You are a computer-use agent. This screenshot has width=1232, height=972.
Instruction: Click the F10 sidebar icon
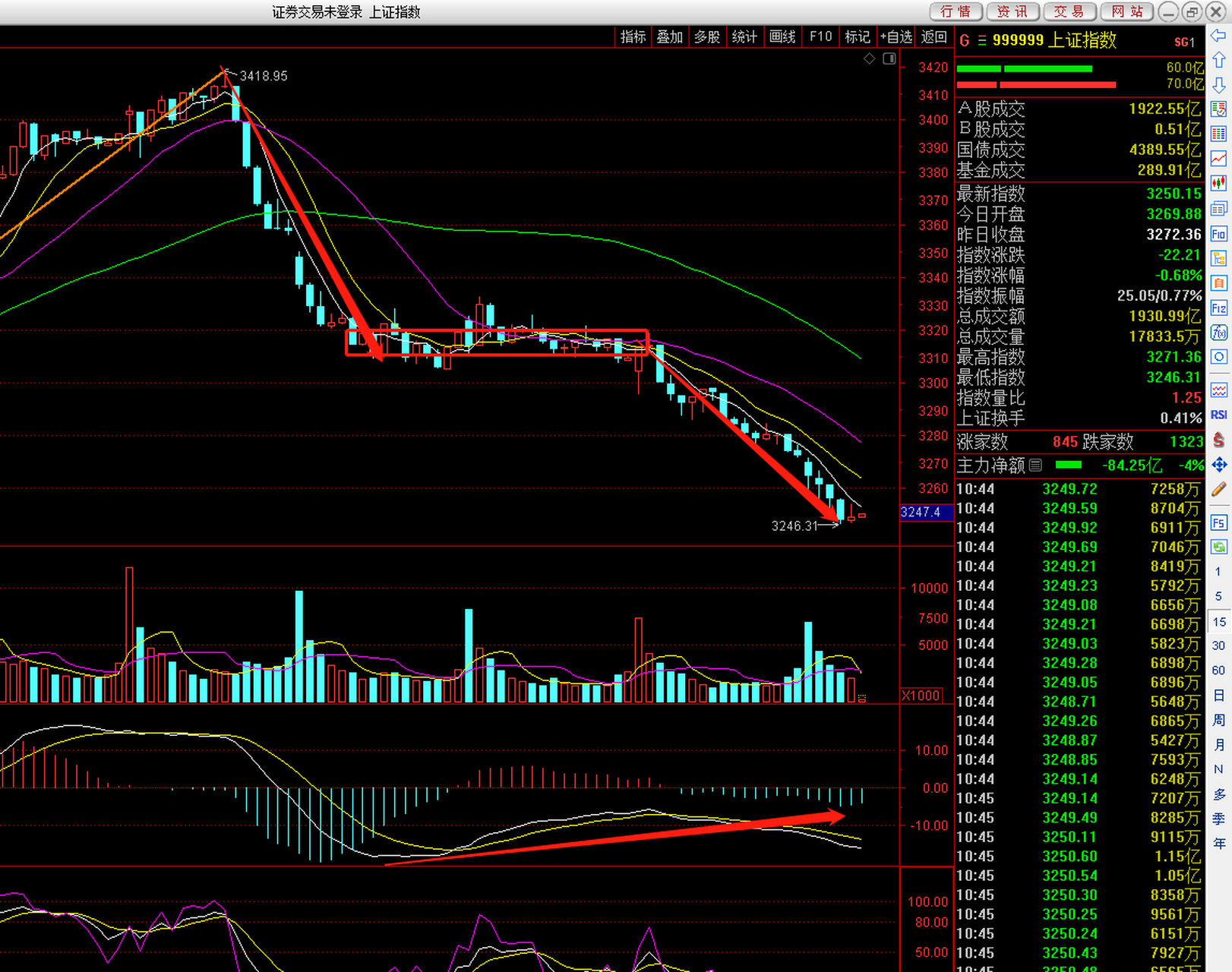tap(1218, 233)
